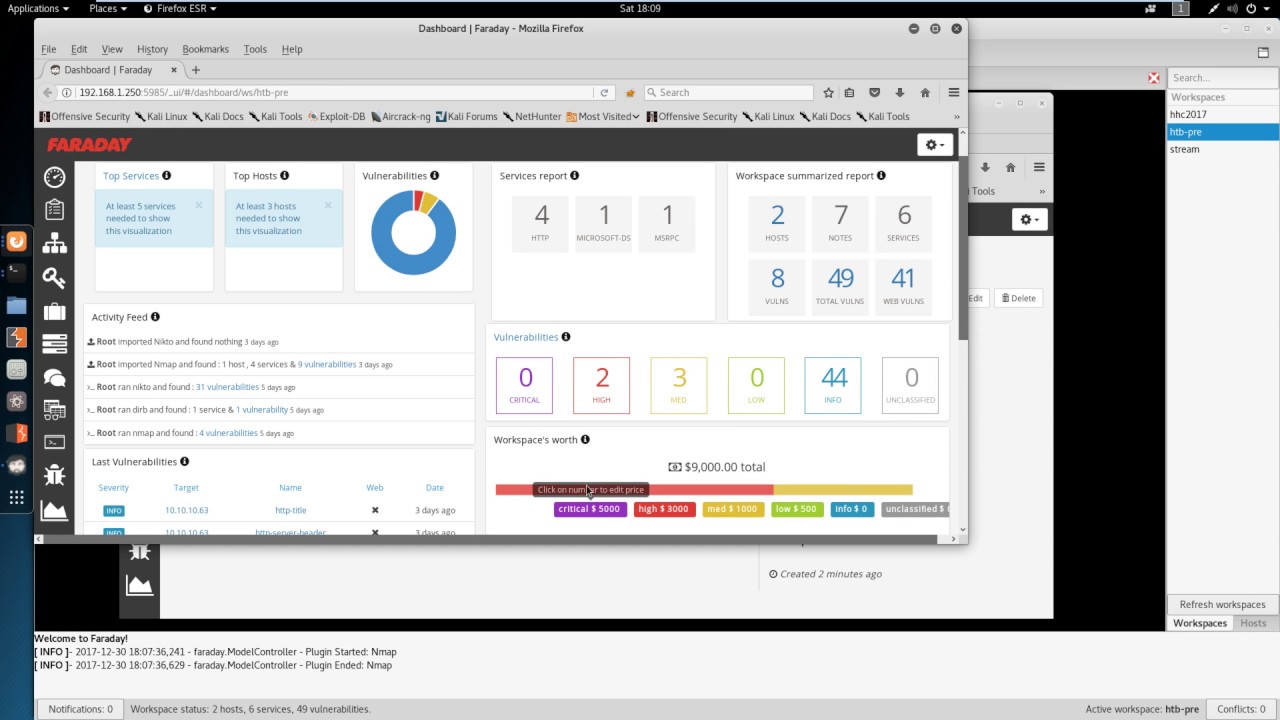Click the Notifications: 0 button in status bar
The width and height of the screenshot is (1280, 720).
coord(80,709)
